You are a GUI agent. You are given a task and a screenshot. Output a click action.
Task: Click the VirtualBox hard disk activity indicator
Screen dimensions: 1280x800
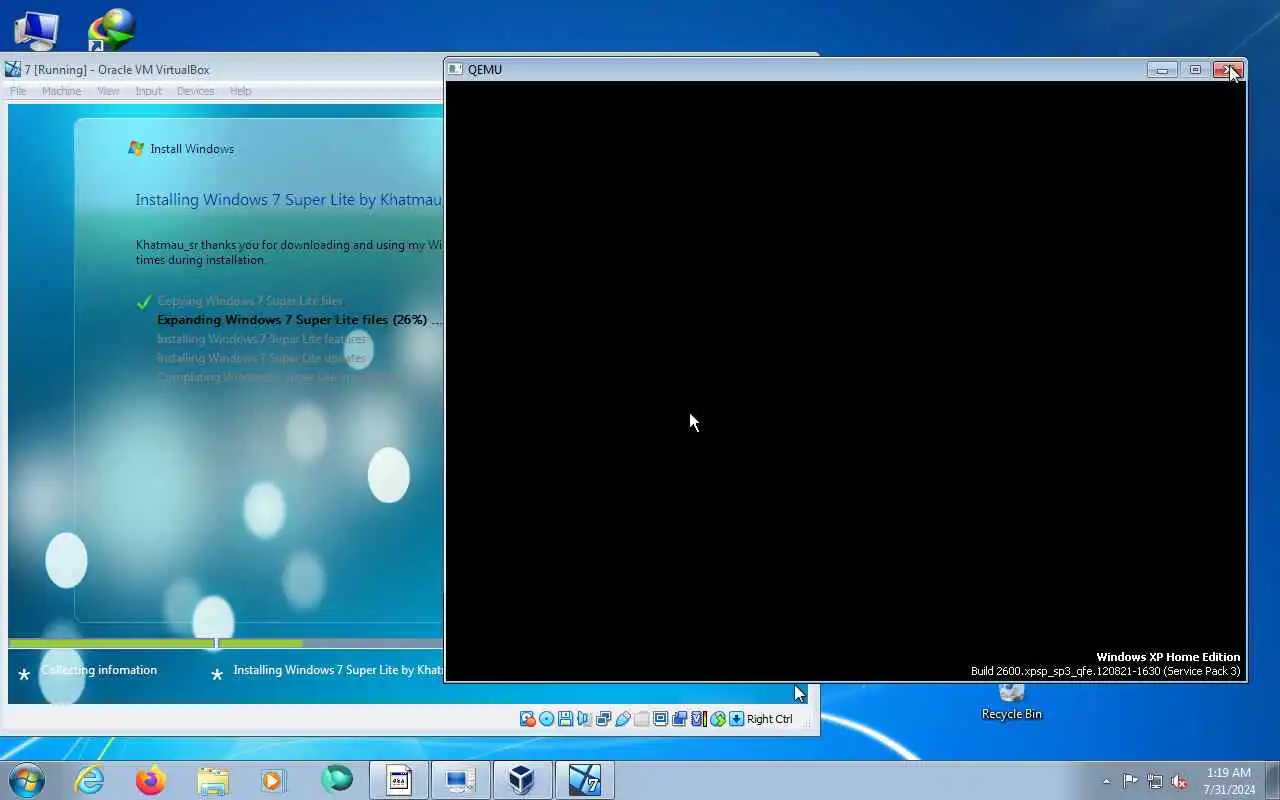point(528,719)
